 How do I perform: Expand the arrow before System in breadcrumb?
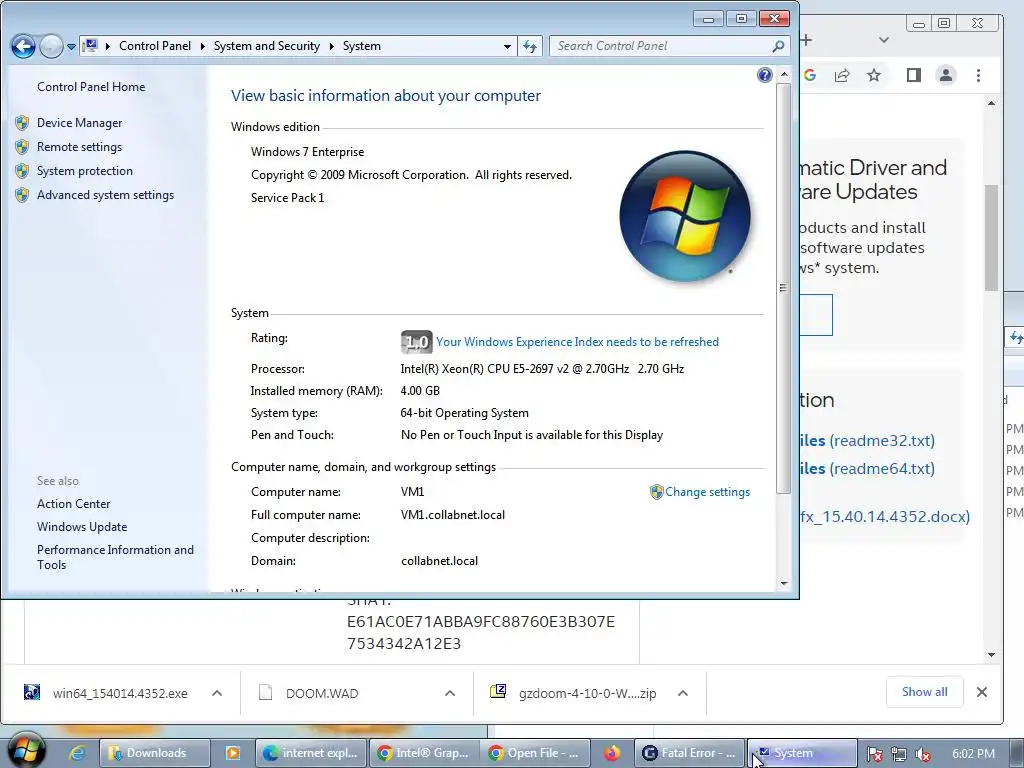coord(332,46)
